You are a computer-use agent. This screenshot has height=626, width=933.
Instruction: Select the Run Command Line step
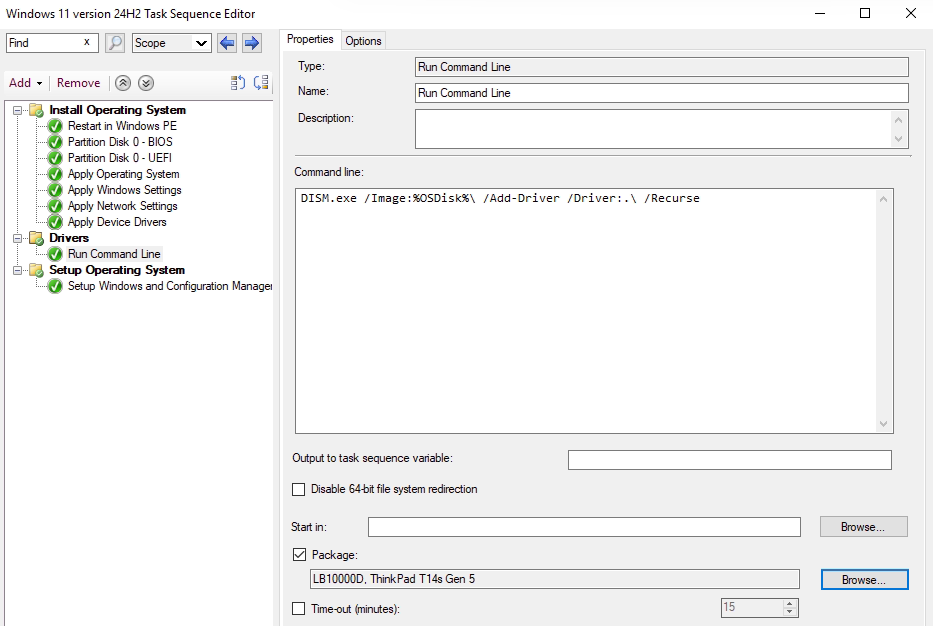tap(114, 254)
